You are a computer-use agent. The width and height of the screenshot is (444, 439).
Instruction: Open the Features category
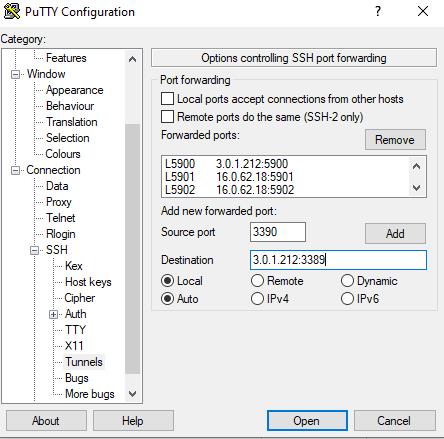[66, 58]
